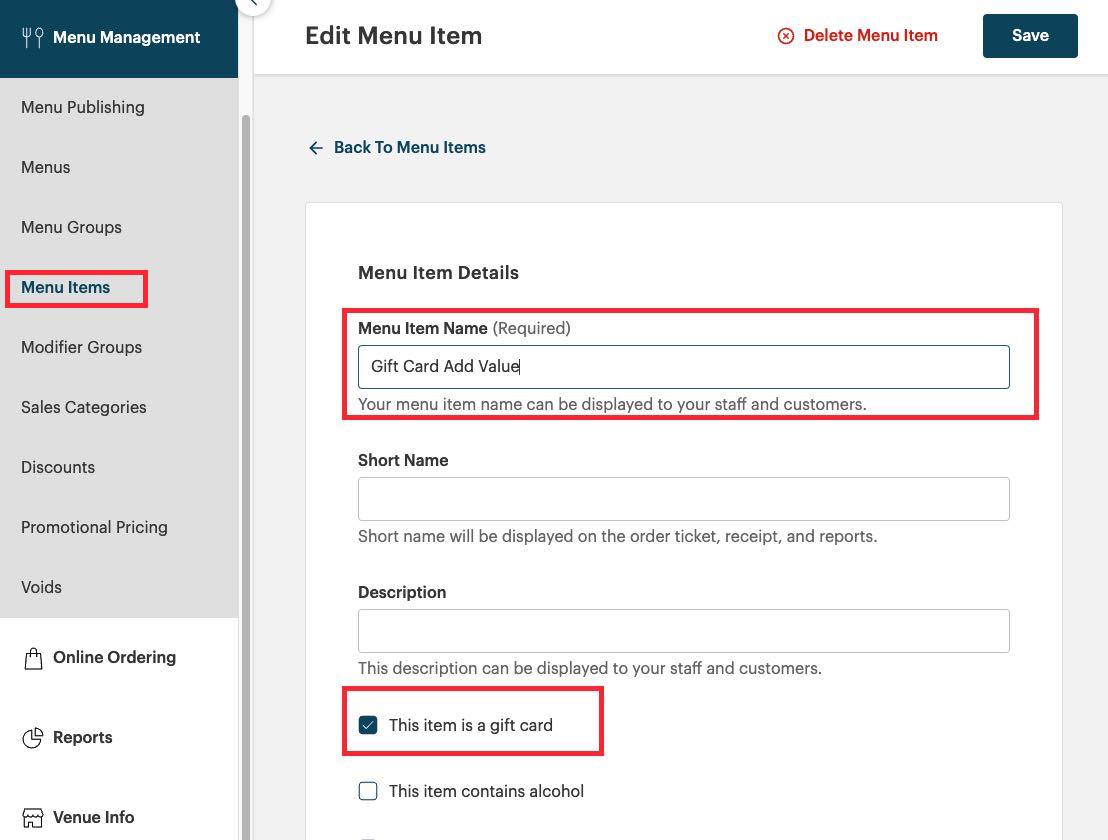
Task: Collapse the sidebar with the circular chevron button
Action: (x=251, y=6)
